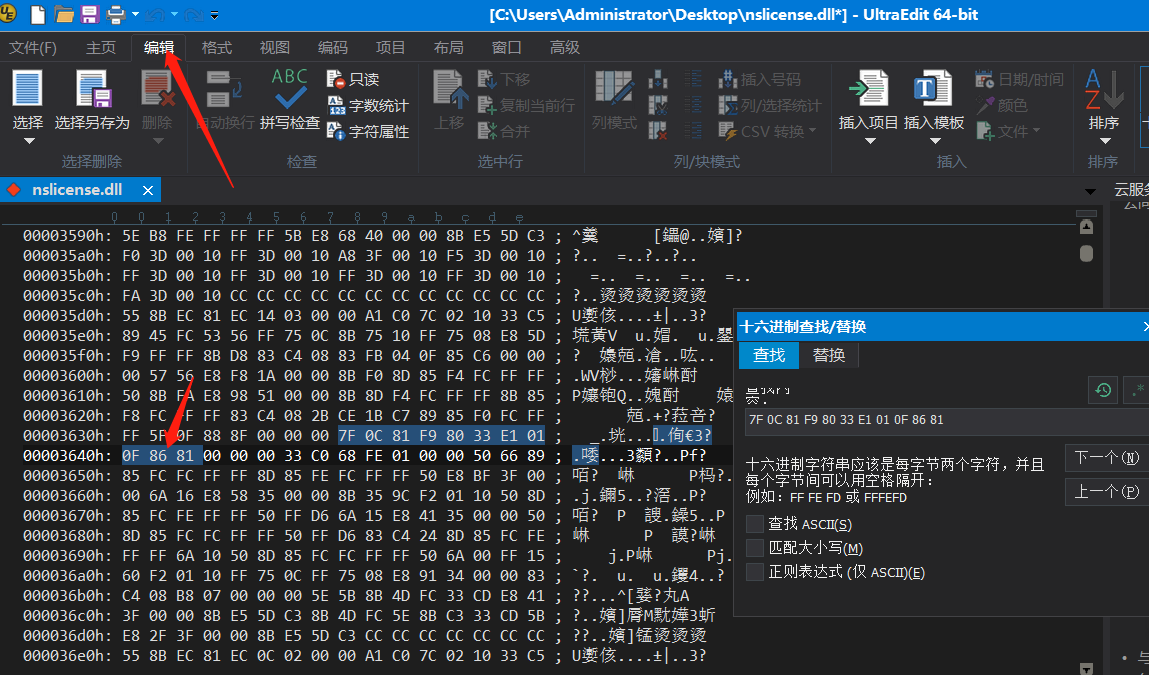The width and height of the screenshot is (1149, 675).
Task: Click the Open folder icon in title bar
Action: point(64,14)
